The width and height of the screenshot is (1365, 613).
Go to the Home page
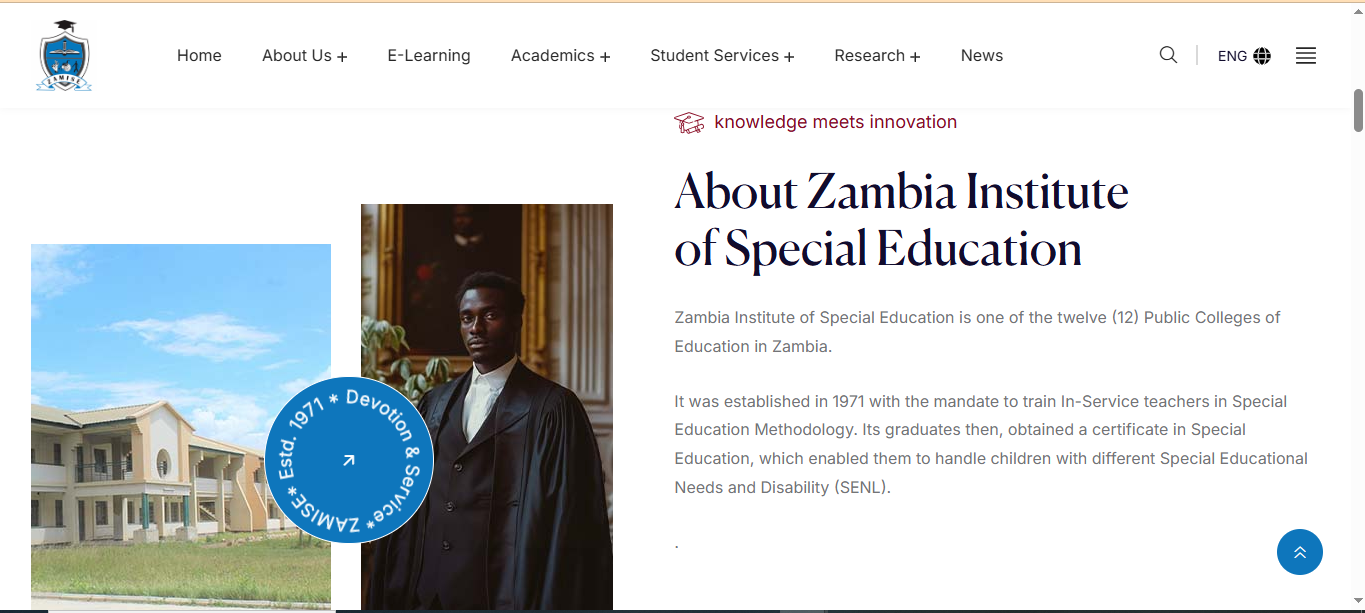coord(199,56)
